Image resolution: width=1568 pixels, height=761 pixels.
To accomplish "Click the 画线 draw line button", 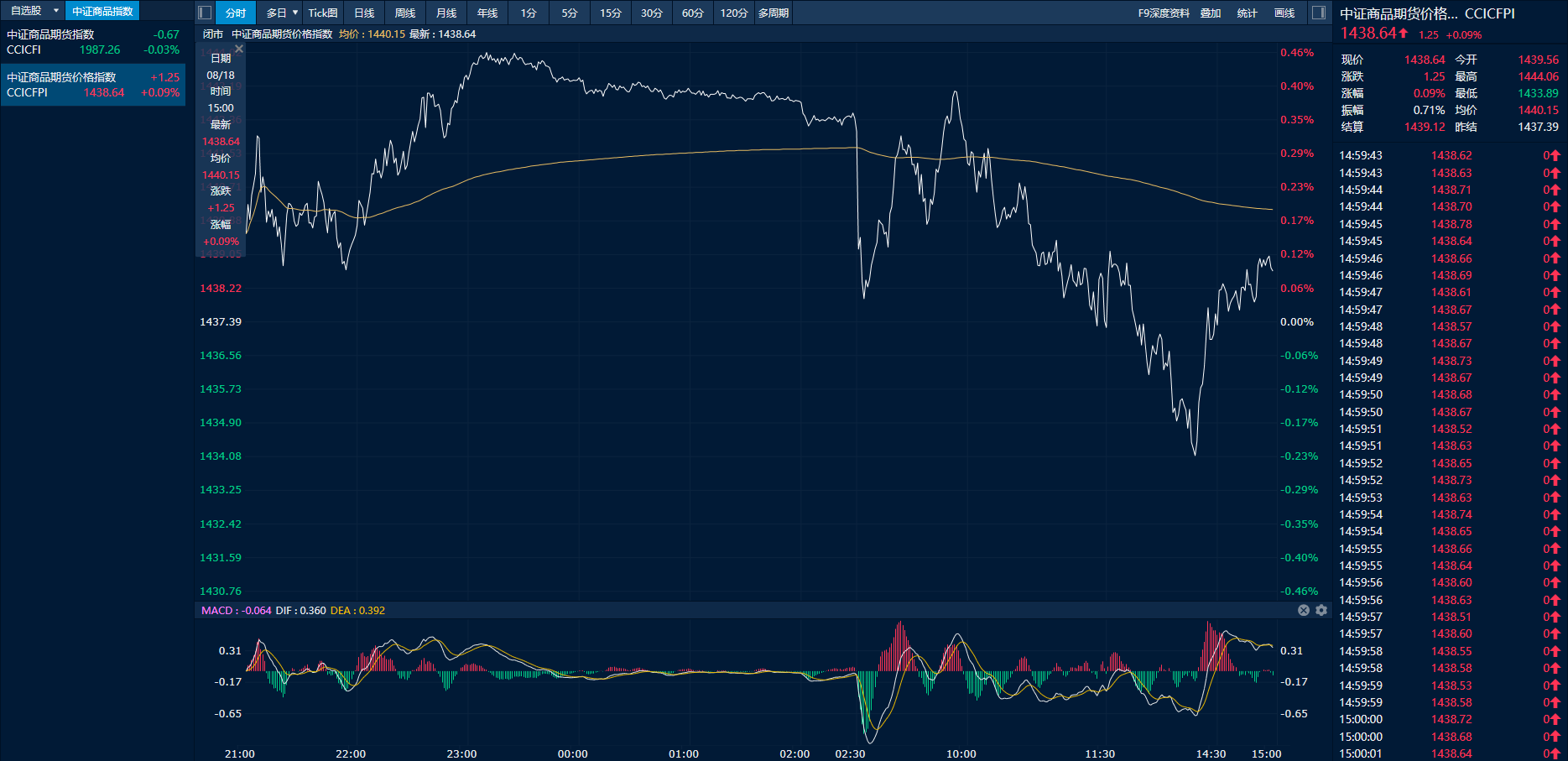I will coord(1284,13).
